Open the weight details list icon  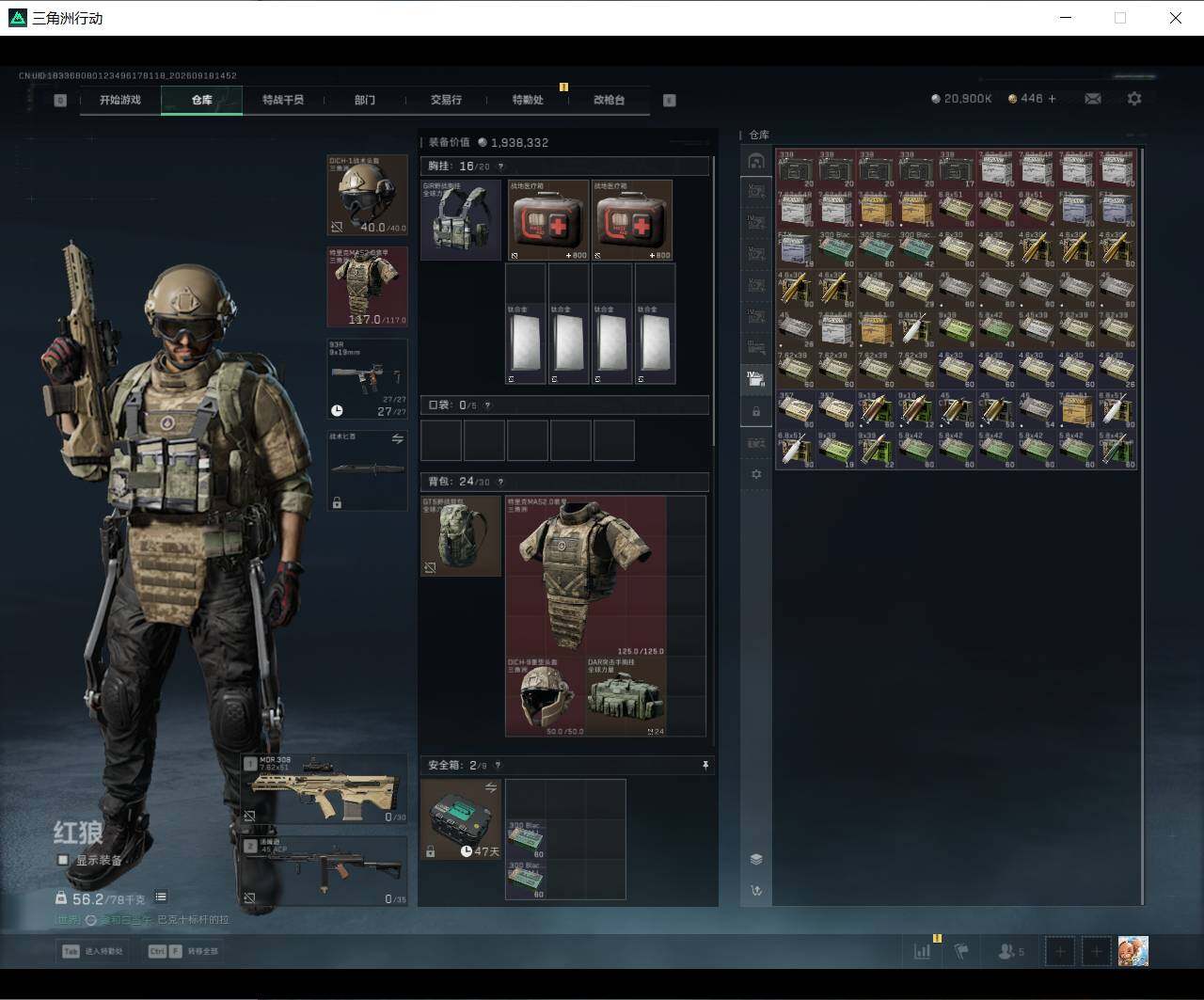point(161,897)
